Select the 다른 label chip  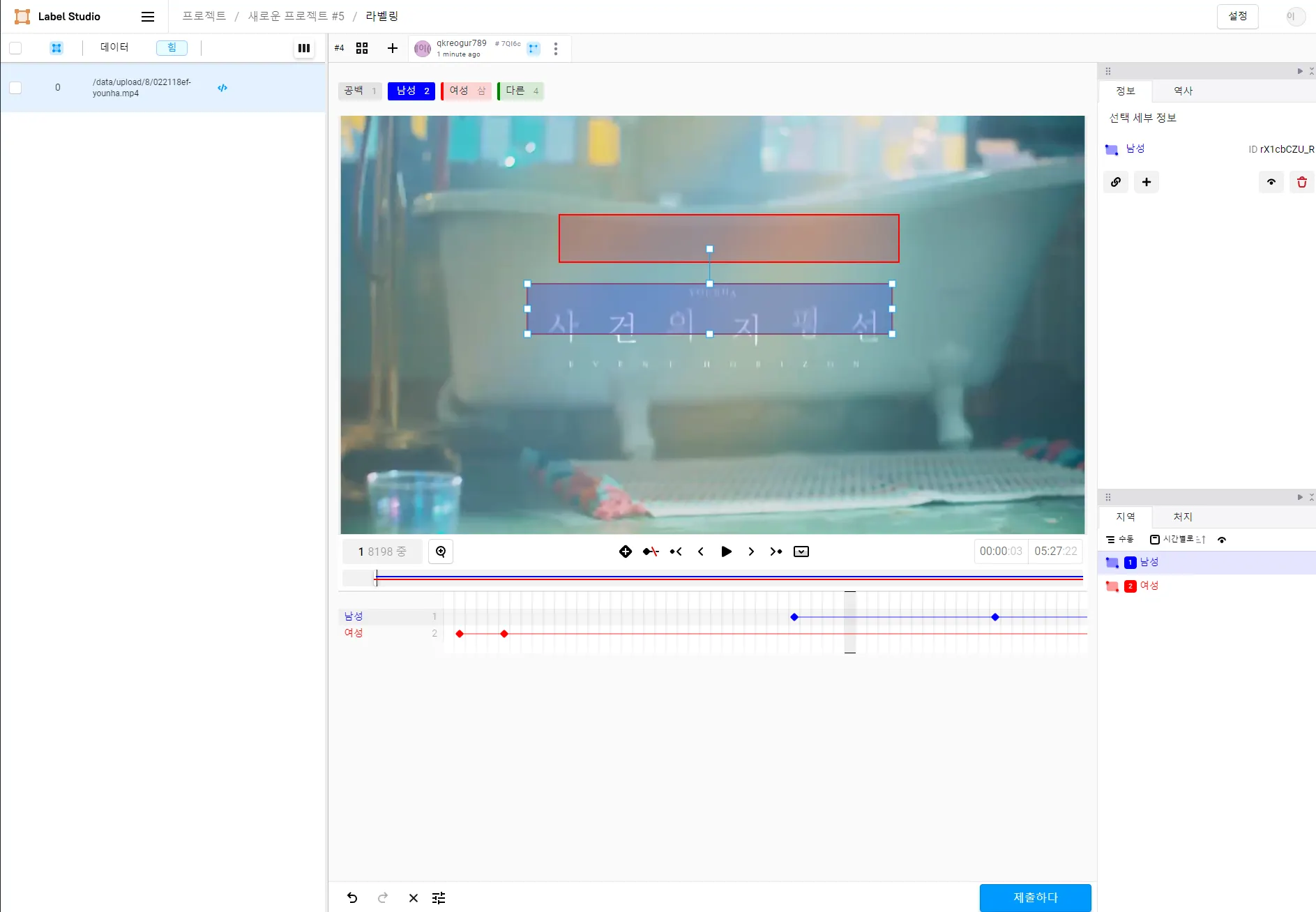pos(520,91)
